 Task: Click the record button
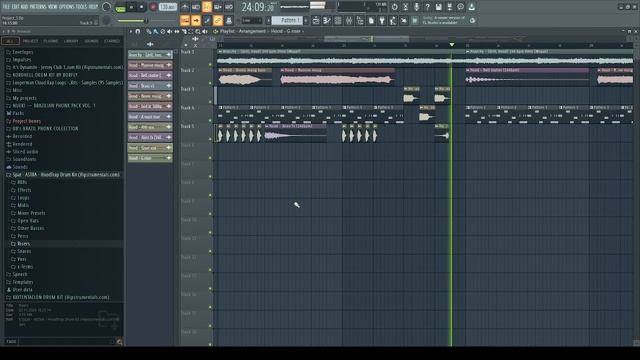coord(153,7)
